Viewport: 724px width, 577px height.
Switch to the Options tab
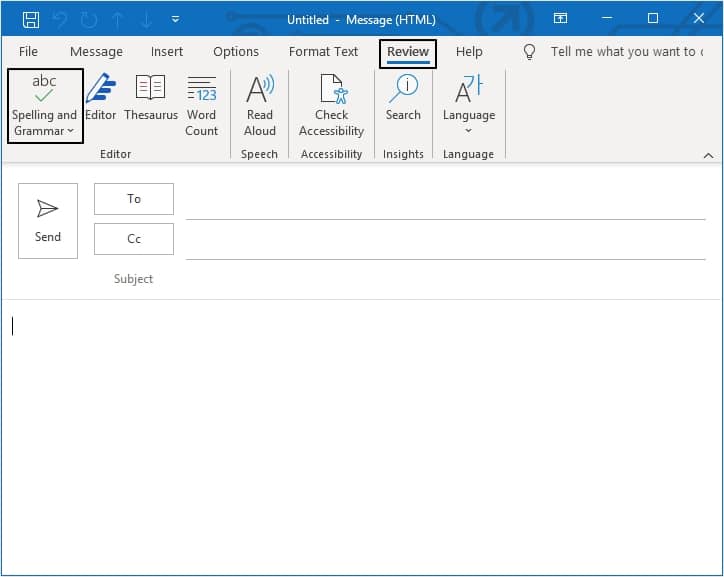click(x=236, y=52)
